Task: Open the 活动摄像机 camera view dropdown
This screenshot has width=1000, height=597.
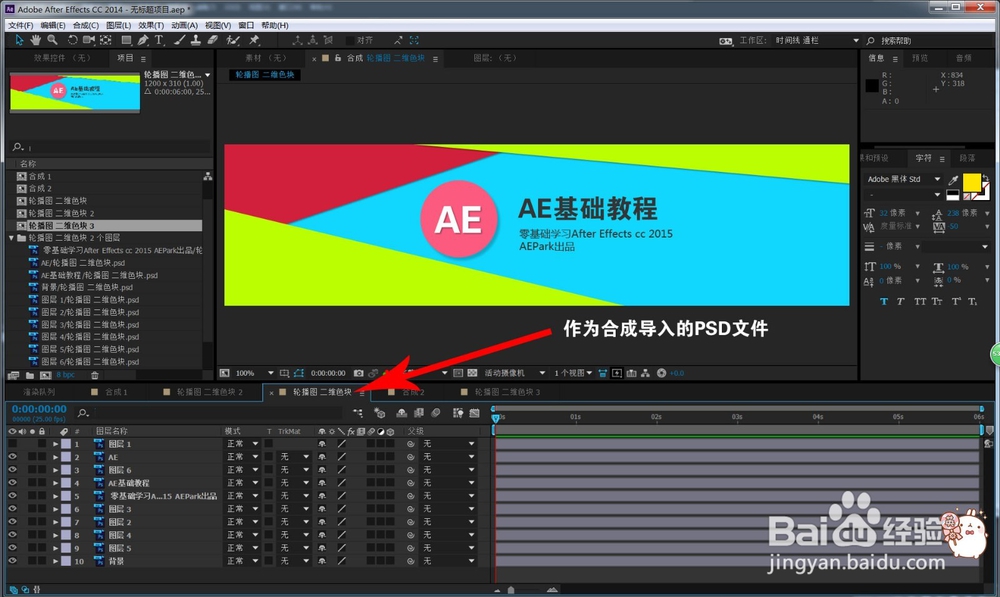Action: 514,373
